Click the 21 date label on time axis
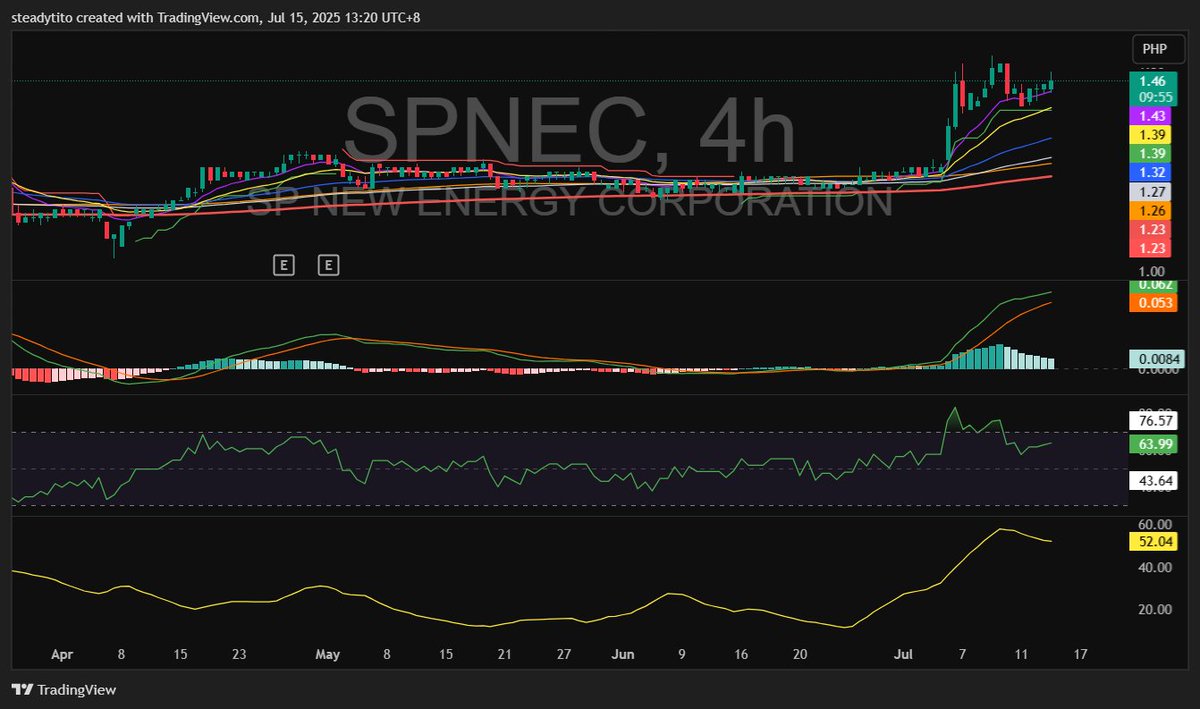 [505, 655]
